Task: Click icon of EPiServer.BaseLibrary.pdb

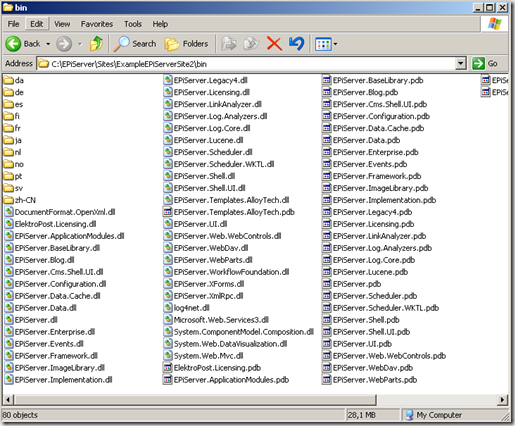Action: pyautogui.click(x=327, y=80)
